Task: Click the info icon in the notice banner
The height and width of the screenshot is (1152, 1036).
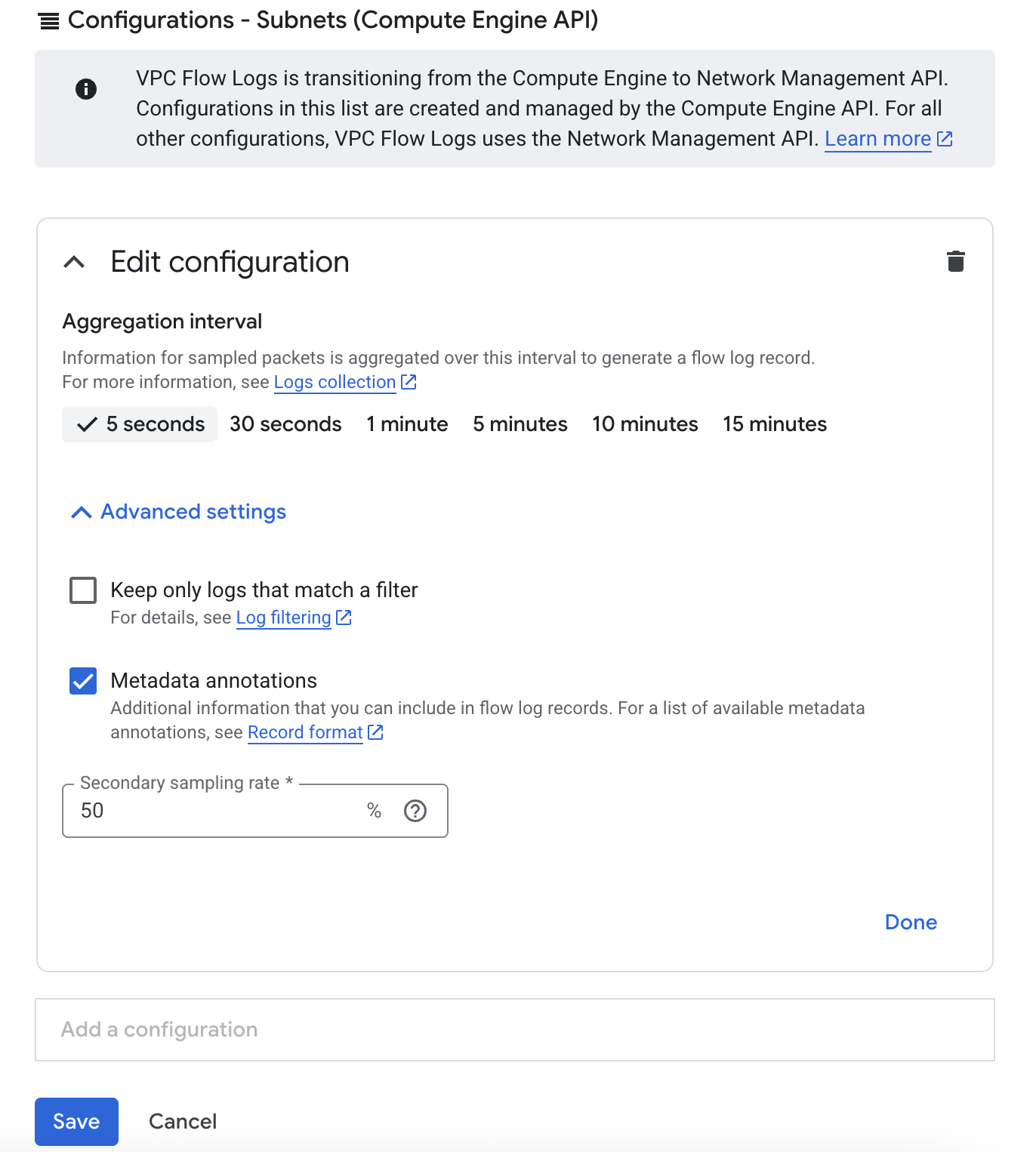Action: [86, 88]
